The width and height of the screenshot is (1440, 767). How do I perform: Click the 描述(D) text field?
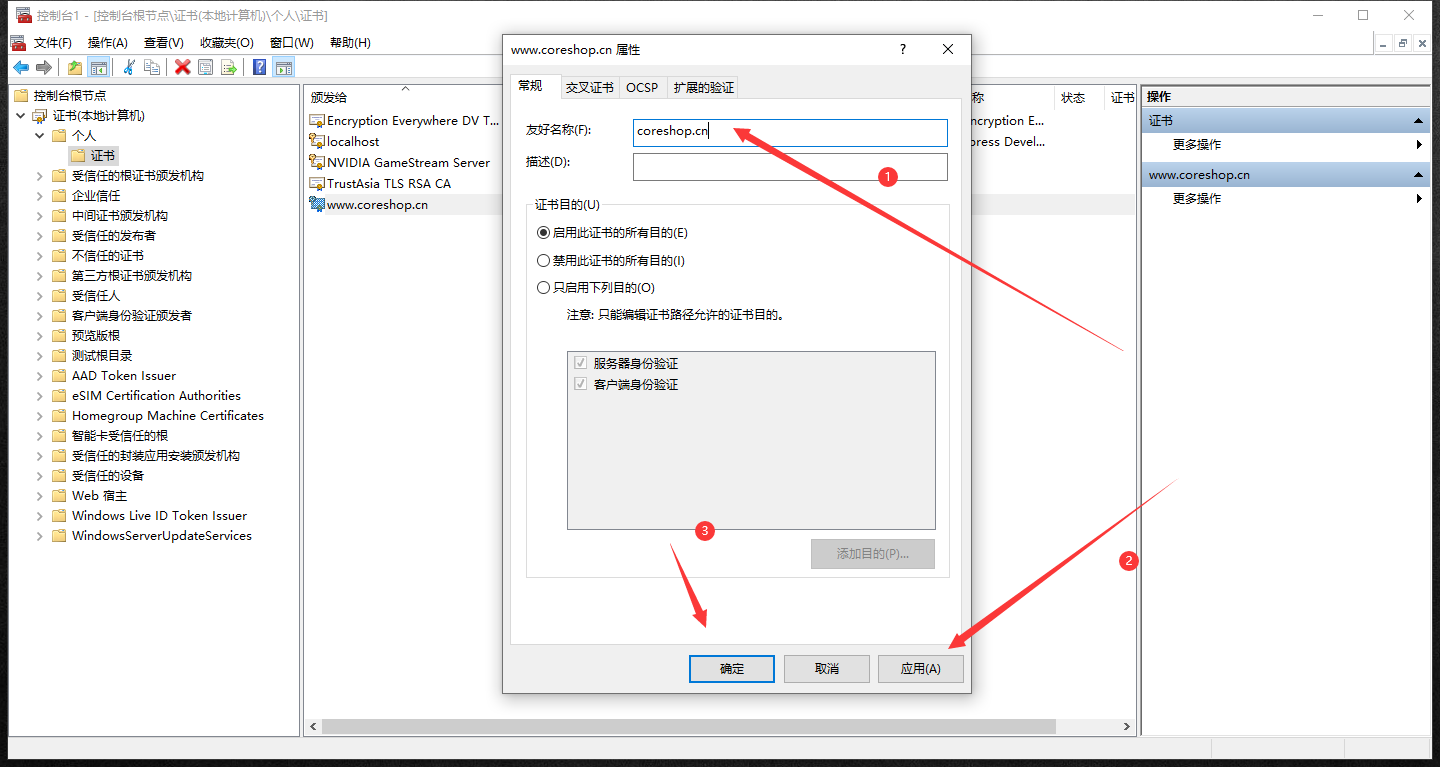click(789, 167)
